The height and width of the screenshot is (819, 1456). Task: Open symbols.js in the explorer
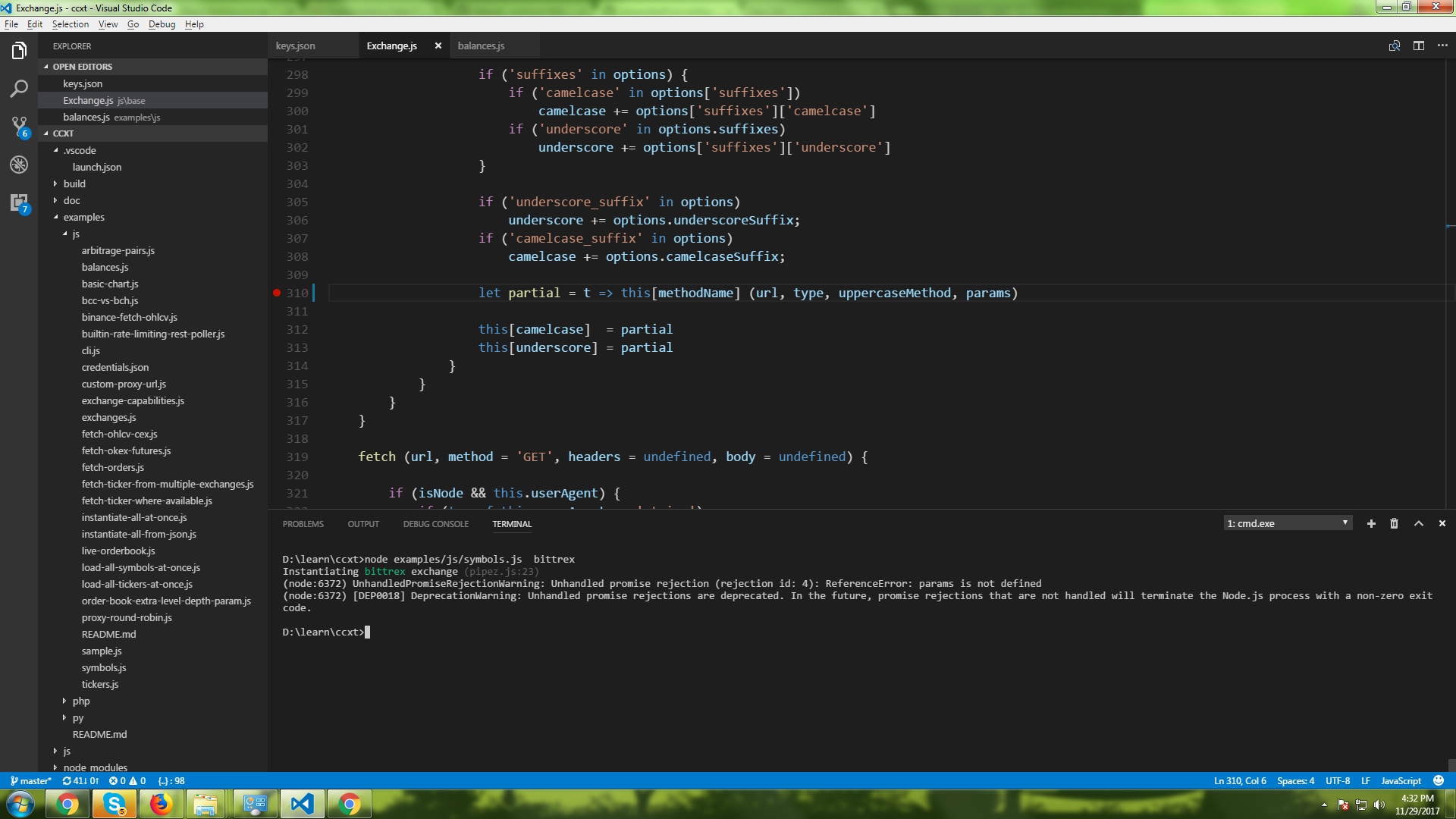pos(104,667)
